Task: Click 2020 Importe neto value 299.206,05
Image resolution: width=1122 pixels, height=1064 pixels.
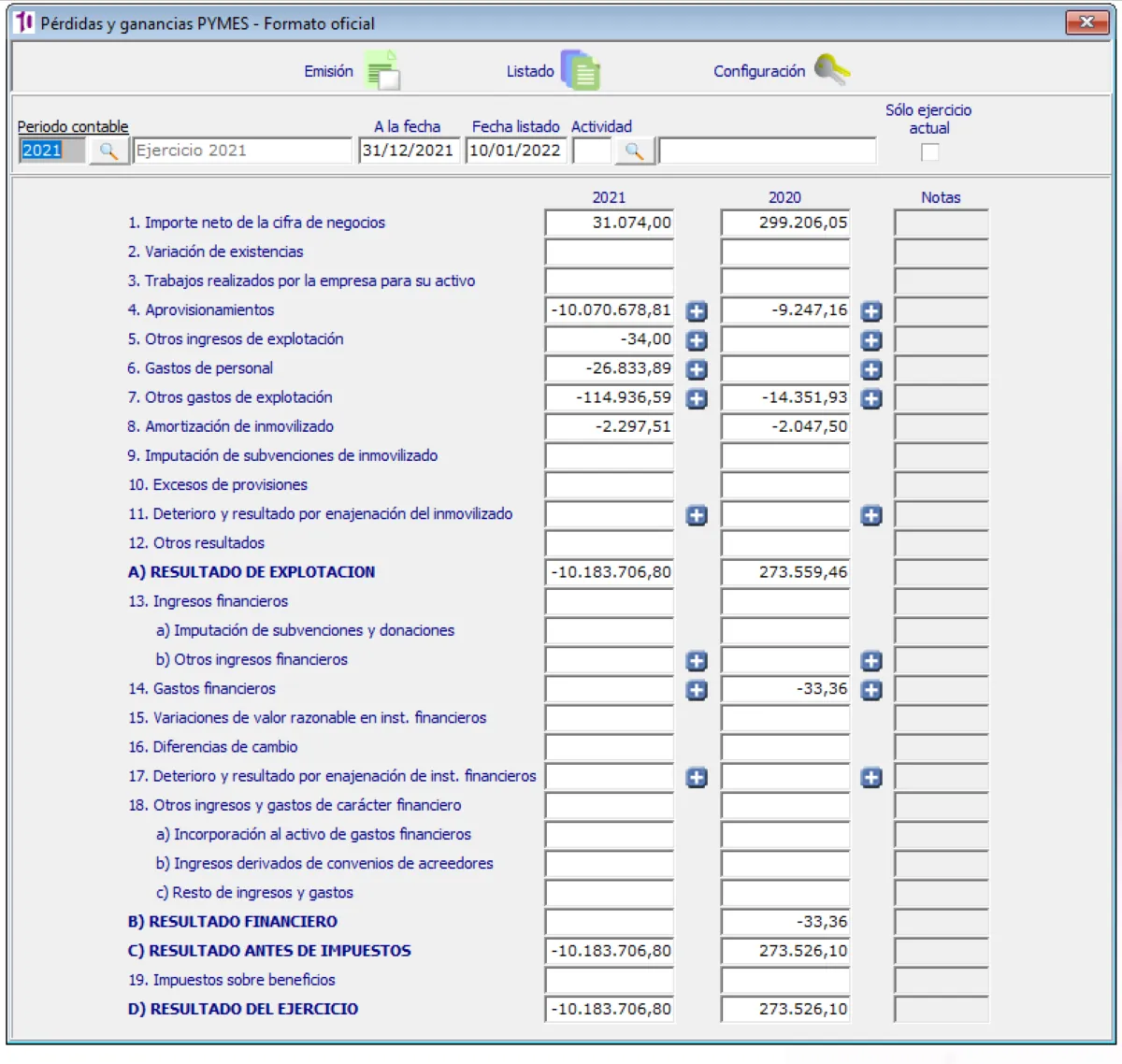Action: click(x=785, y=223)
